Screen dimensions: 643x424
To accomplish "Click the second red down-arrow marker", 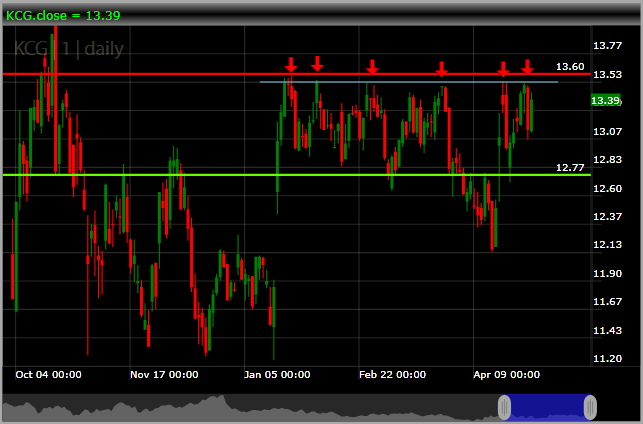I will click(x=317, y=64).
